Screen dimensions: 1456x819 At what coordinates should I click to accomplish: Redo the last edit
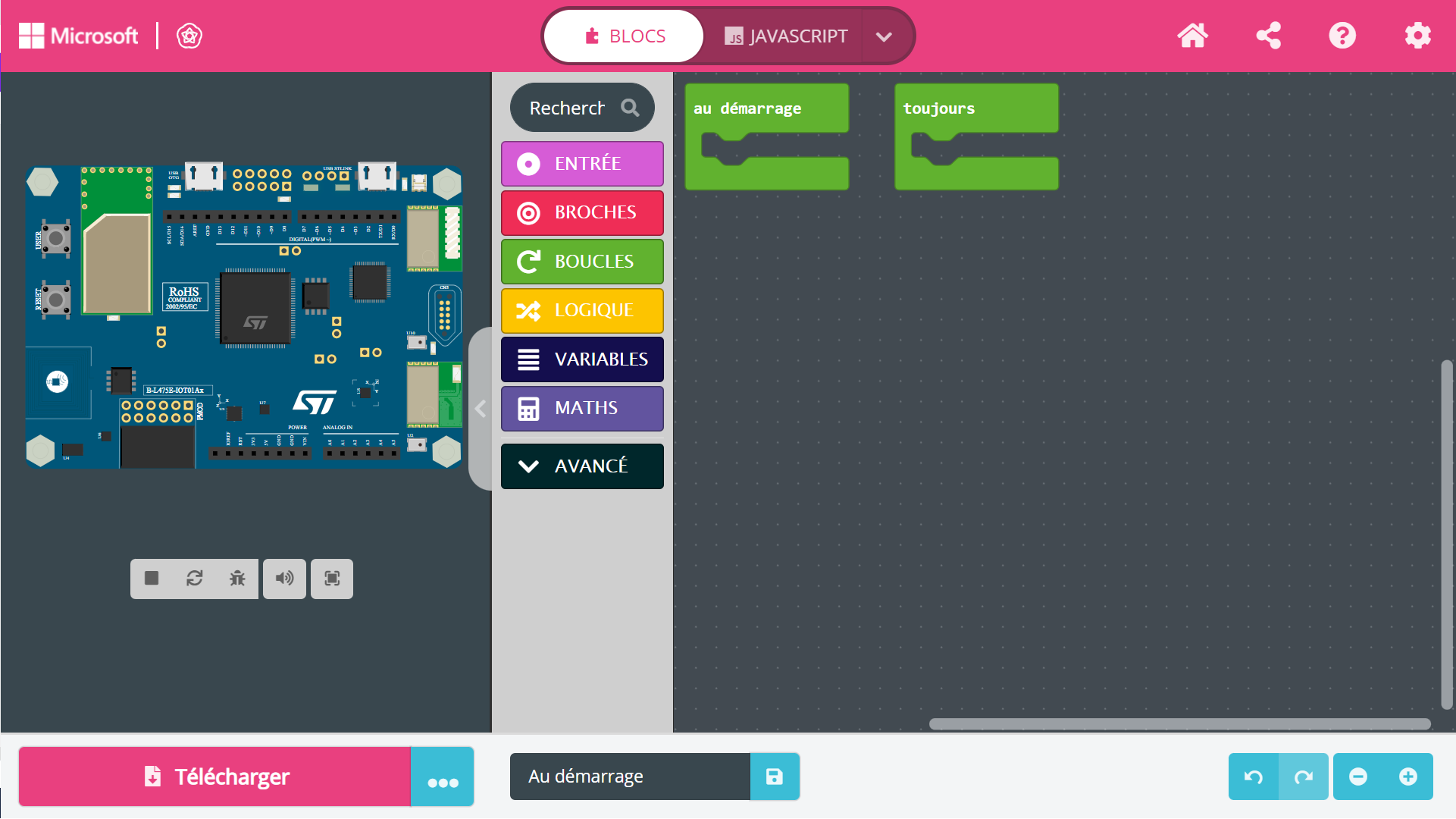point(1303,777)
